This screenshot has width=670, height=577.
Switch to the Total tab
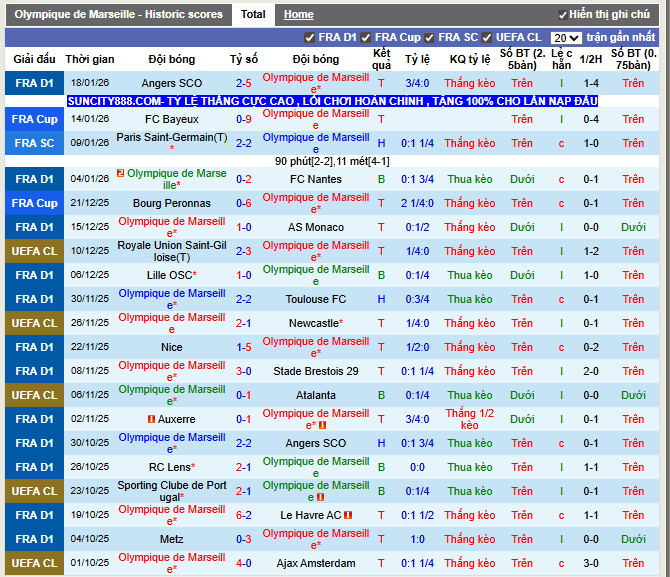click(253, 15)
